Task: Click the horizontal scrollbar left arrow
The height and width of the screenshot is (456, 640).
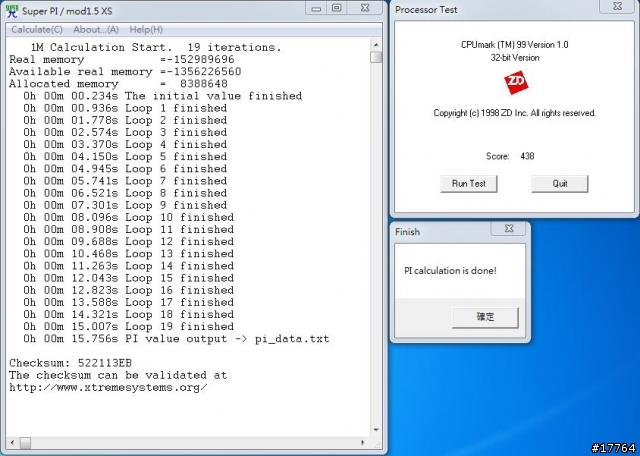Action: pyautogui.click(x=12, y=443)
